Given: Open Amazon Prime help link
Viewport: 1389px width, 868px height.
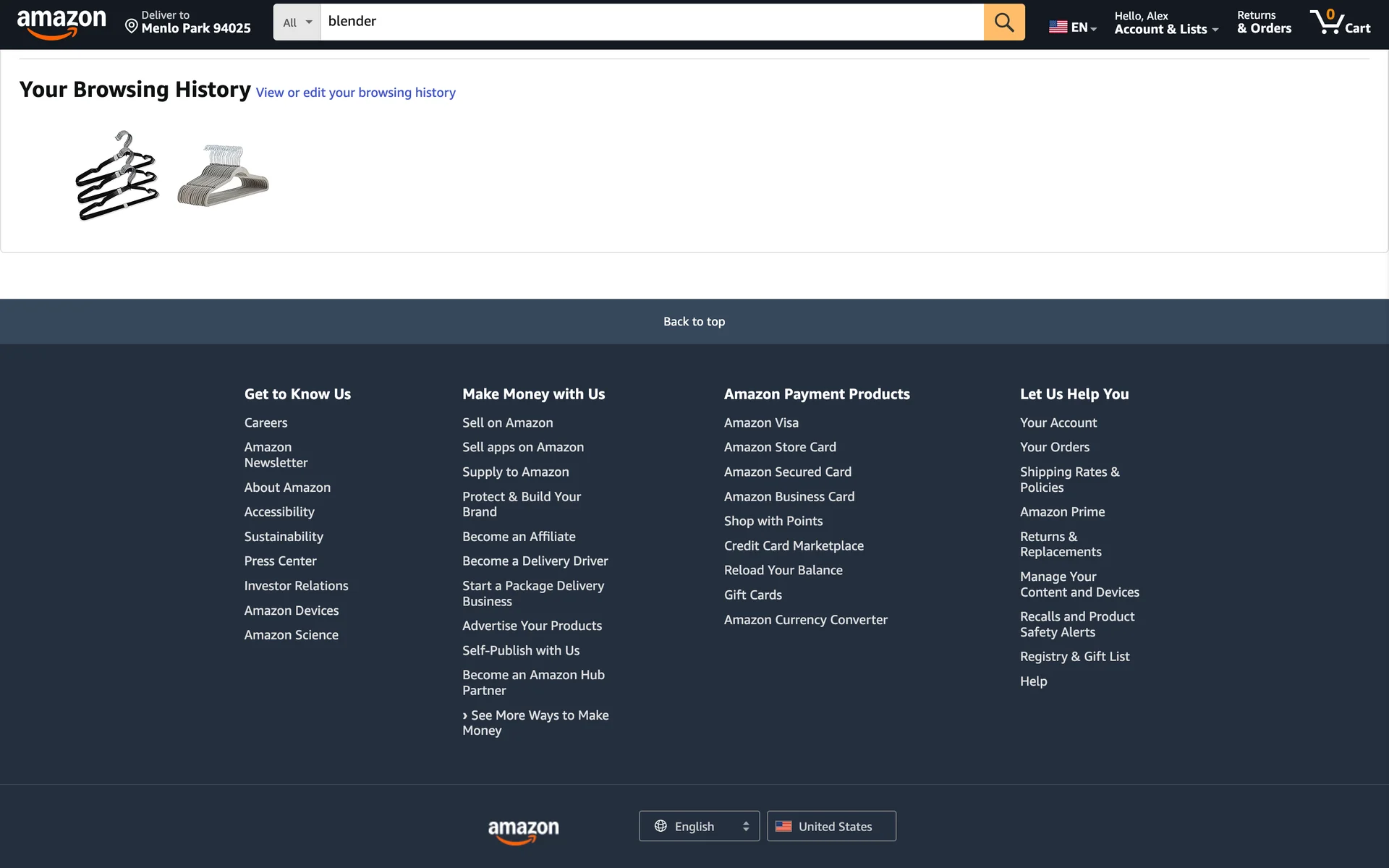Looking at the screenshot, I should (1062, 511).
